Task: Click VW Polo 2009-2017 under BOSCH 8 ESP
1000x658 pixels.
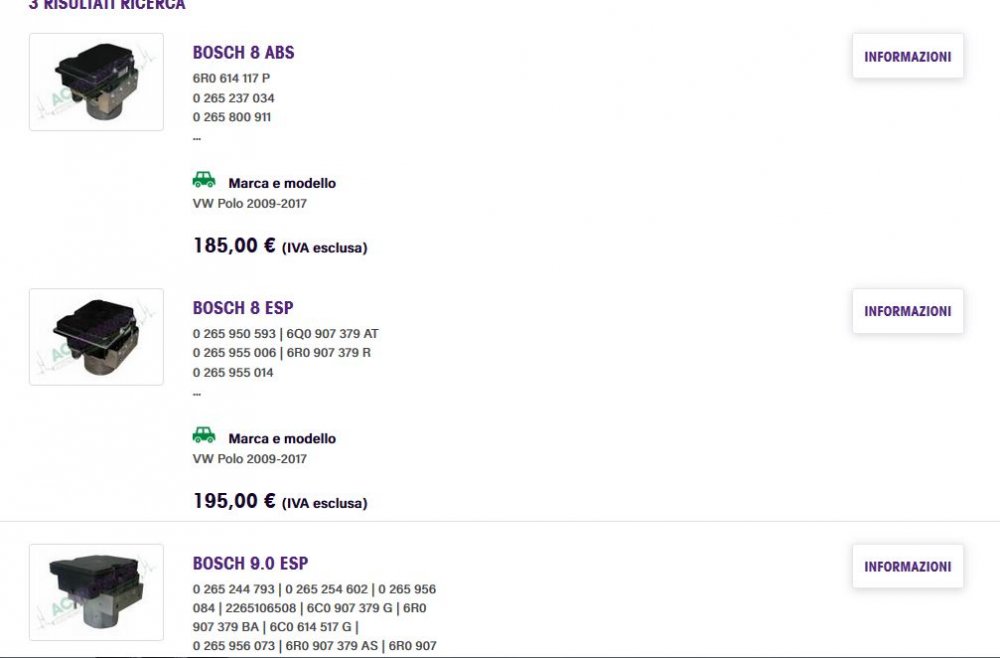Action: pyautogui.click(x=249, y=459)
